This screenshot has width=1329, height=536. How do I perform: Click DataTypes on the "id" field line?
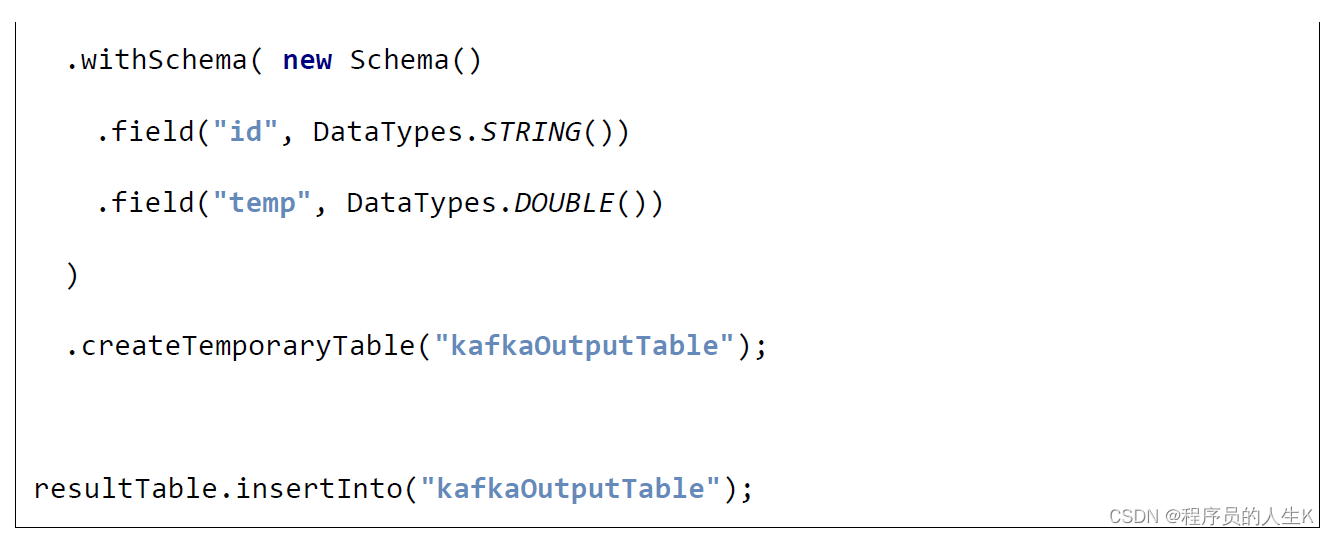(x=388, y=132)
